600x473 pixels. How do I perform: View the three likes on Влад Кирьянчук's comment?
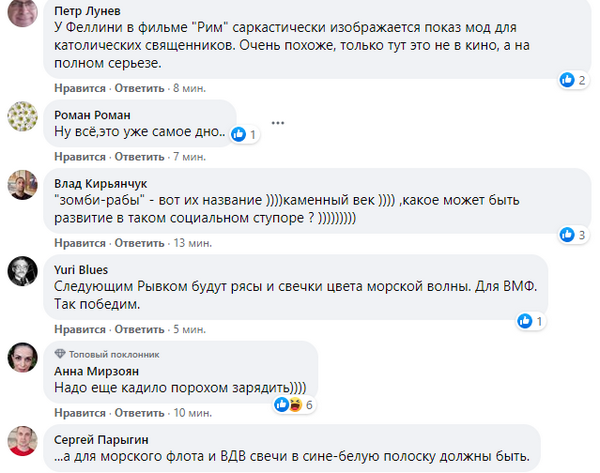[x=572, y=235]
